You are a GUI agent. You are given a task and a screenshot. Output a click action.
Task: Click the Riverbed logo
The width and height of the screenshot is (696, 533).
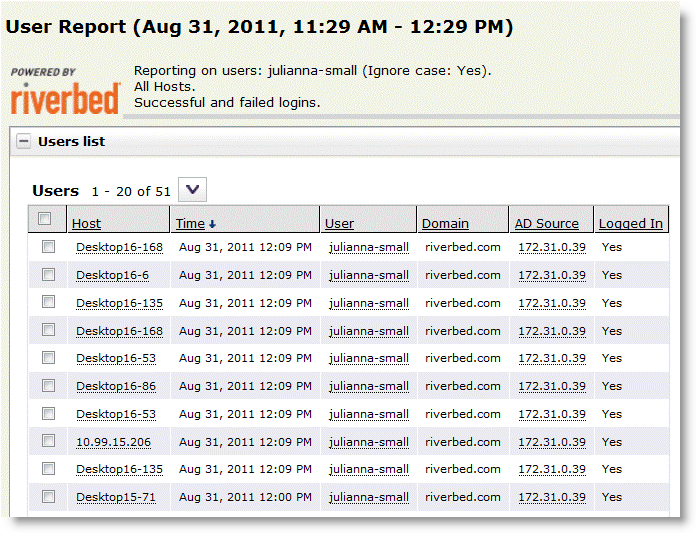(65, 92)
